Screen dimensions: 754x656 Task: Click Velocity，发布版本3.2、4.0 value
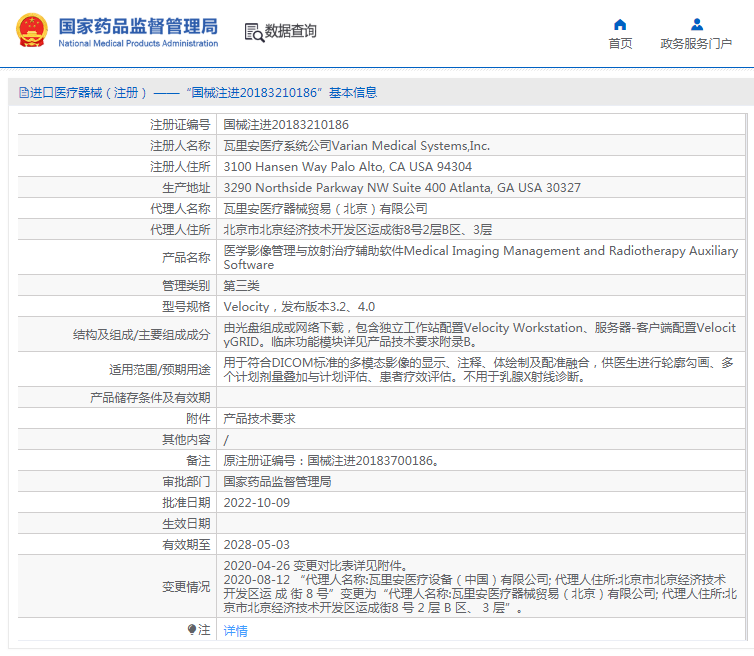point(299,306)
